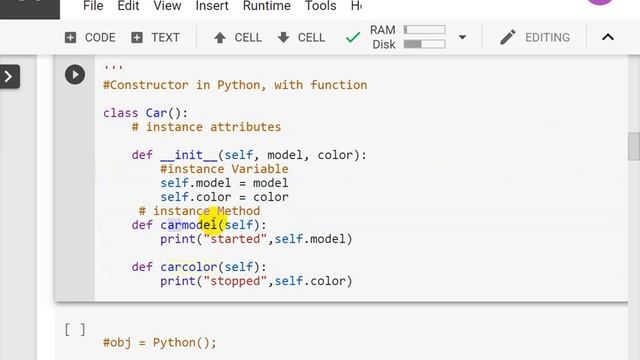Click the '"stopped"' string
The image size is (640, 360).
point(235,281)
